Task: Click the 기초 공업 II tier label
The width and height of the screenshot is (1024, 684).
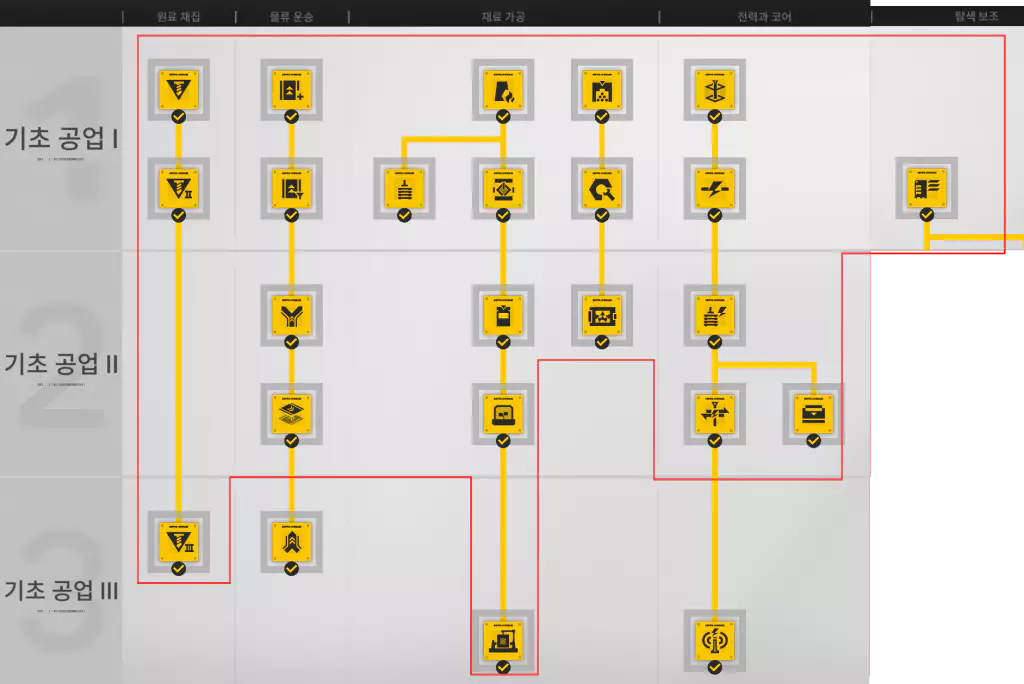Action: tap(61, 364)
